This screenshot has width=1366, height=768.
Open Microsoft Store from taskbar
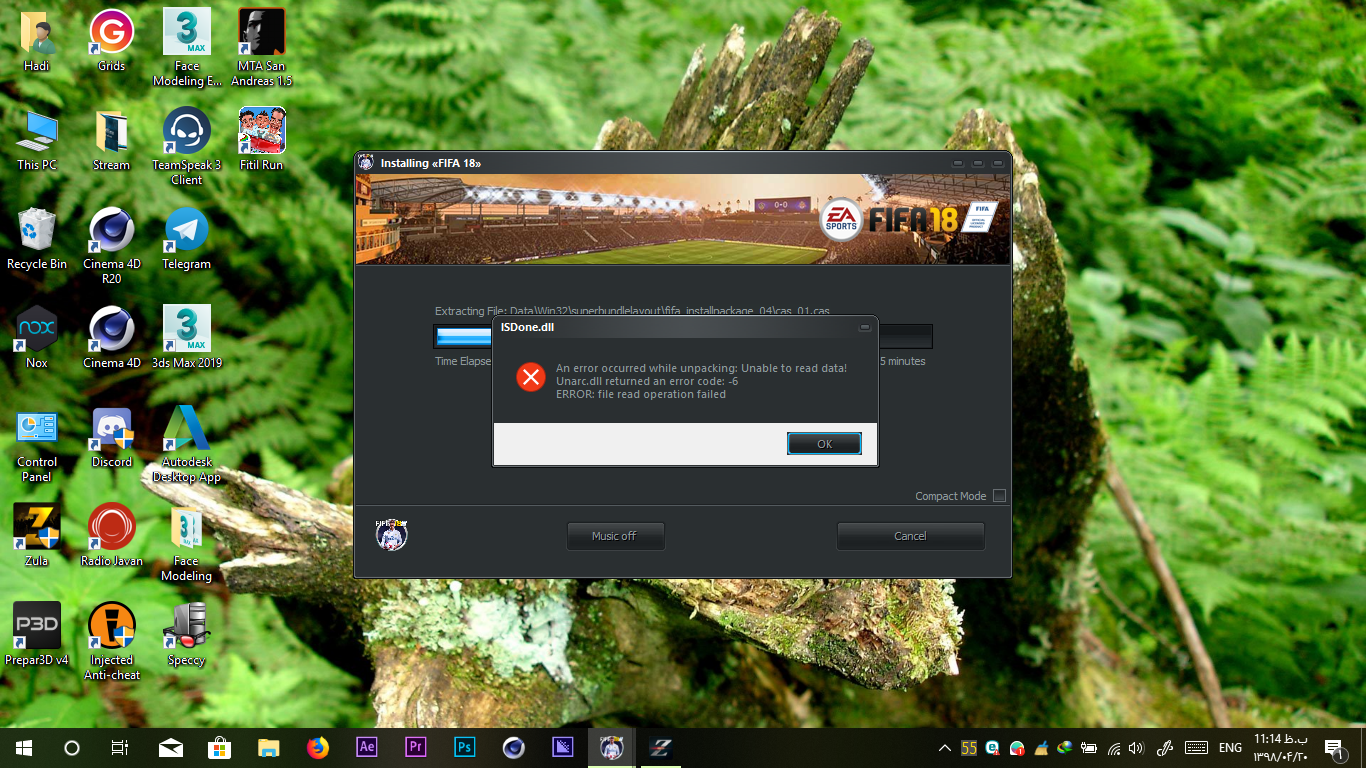pyautogui.click(x=220, y=747)
